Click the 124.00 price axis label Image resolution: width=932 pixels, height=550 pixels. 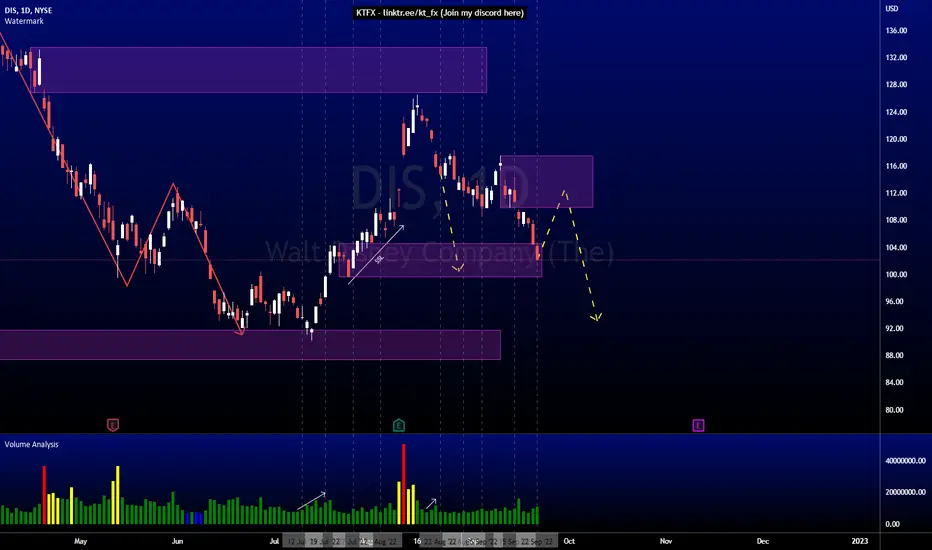896,112
